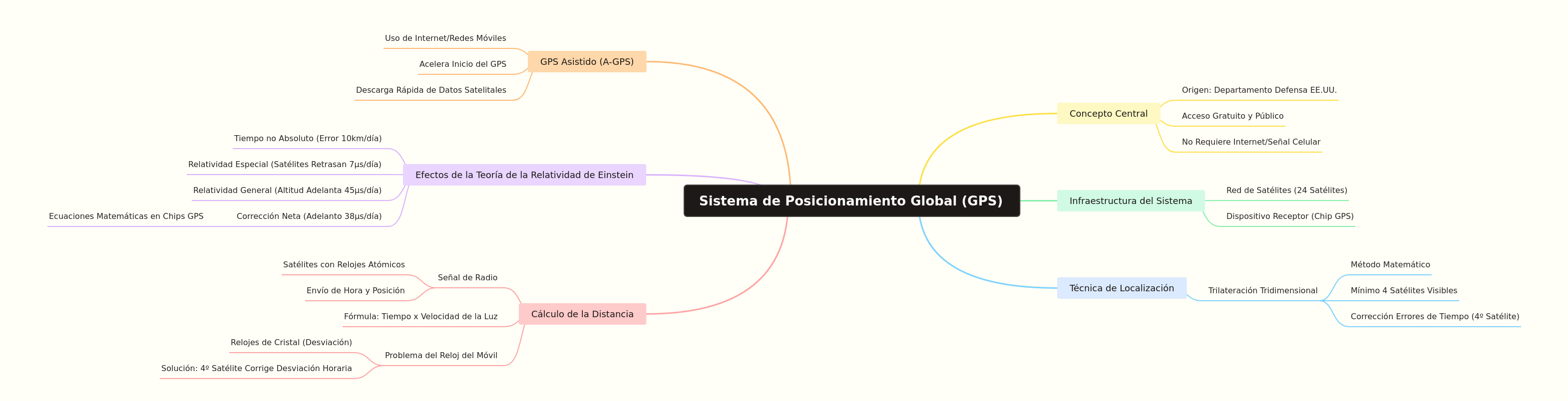The image size is (1568, 401).
Task: Select the leaf Acelera Inicio del GPS
Action: click(462, 64)
